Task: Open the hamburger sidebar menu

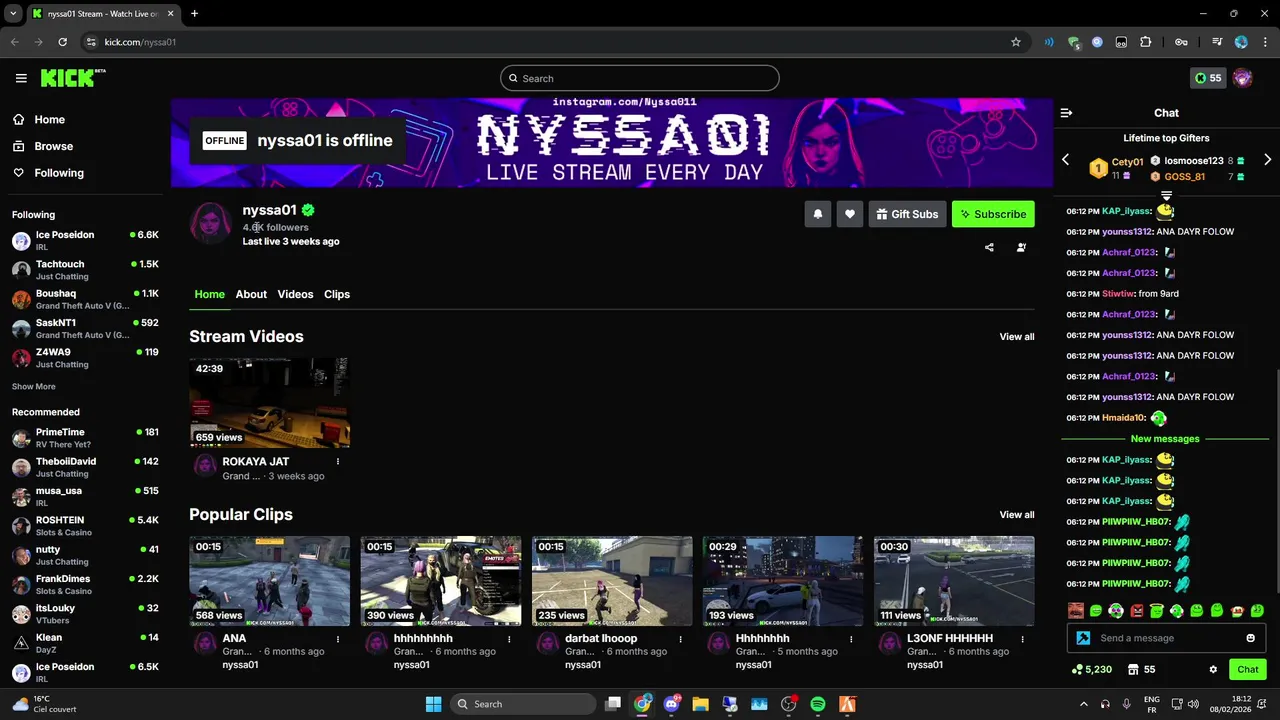Action: pyautogui.click(x=21, y=78)
